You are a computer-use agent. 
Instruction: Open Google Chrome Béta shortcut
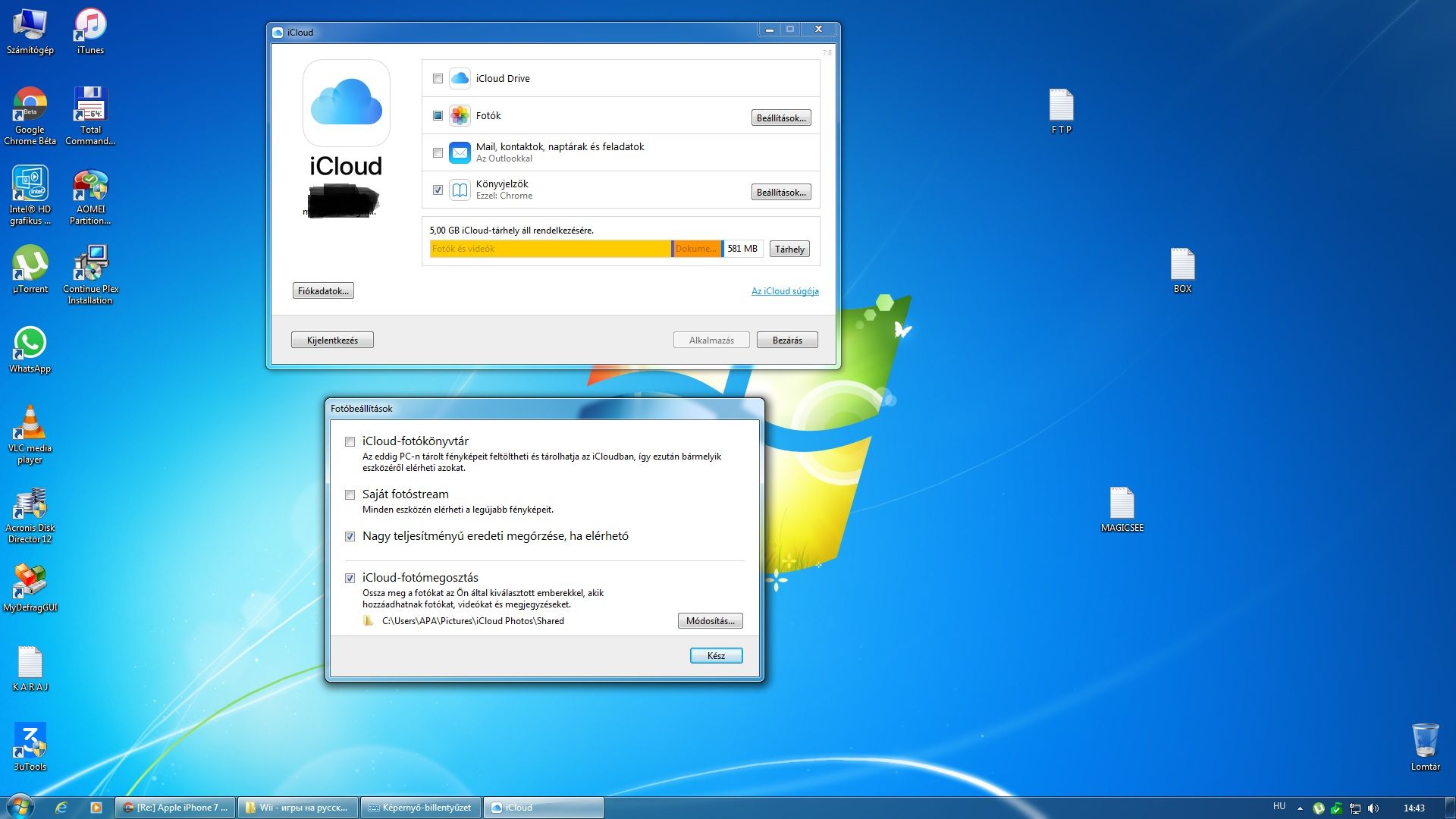click(x=30, y=115)
